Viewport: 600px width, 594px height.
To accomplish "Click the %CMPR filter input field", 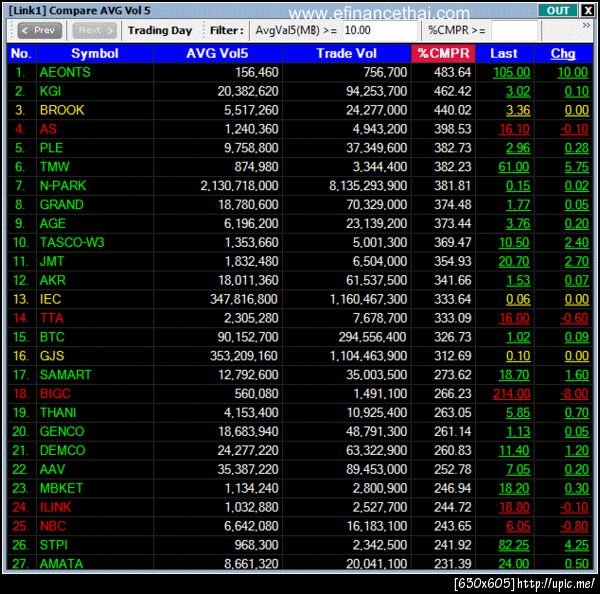I will coord(515,30).
